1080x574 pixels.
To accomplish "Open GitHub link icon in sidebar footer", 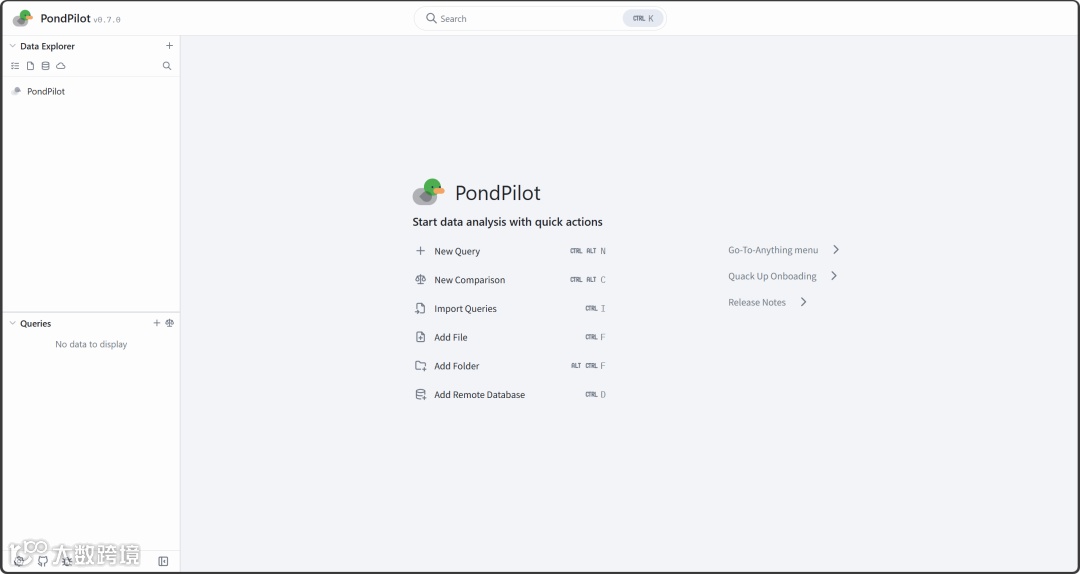I will pyautogui.click(x=43, y=561).
